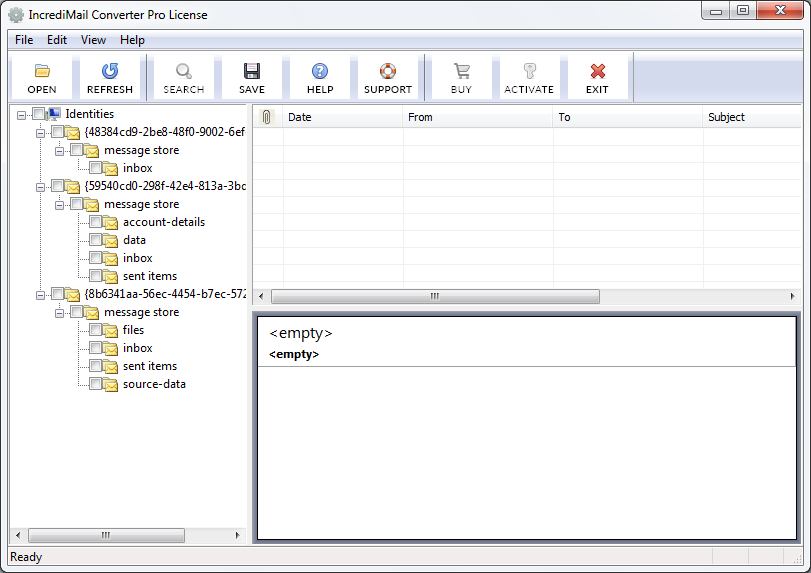This screenshot has width=811, height=573.
Task: Collapse the {59540cd0 identity node
Action: click(x=40, y=187)
